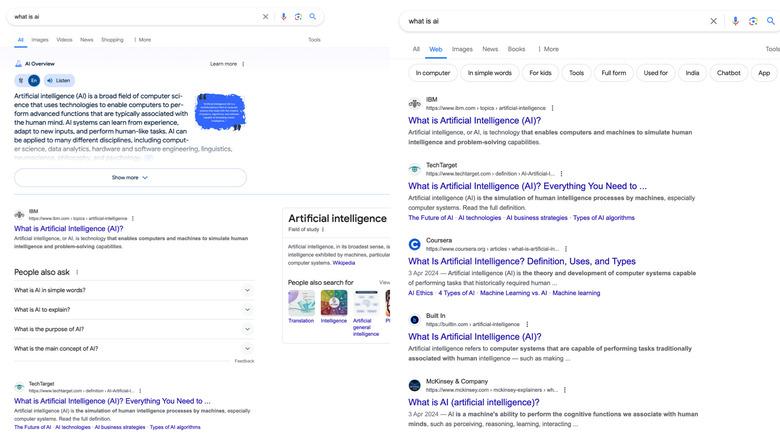The image size is (780, 438).
Task: Expand "What is AI in simple words?"
Action: [x=134, y=290]
